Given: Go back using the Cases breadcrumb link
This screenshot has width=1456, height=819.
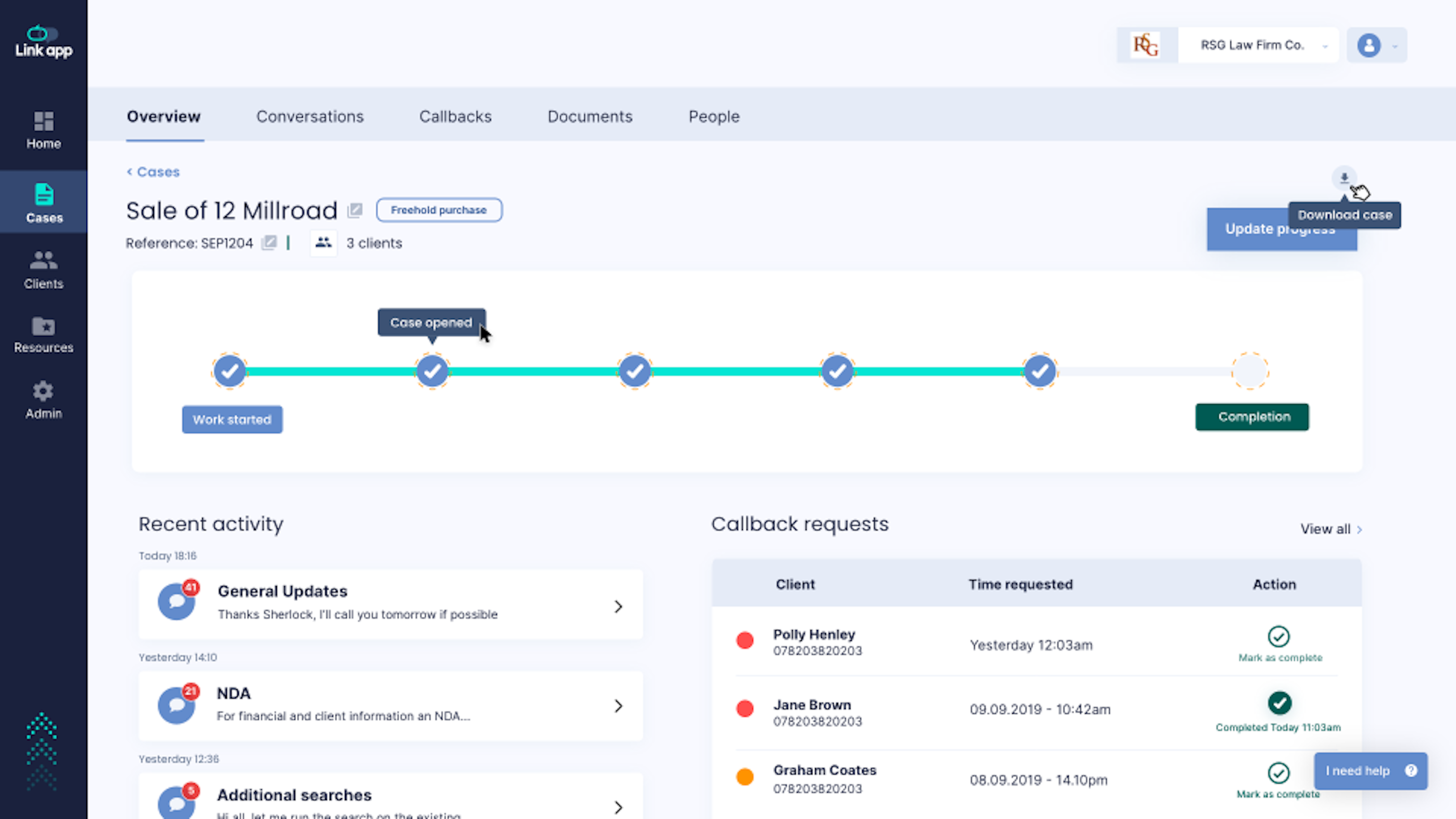Looking at the screenshot, I should click(152, 171).
